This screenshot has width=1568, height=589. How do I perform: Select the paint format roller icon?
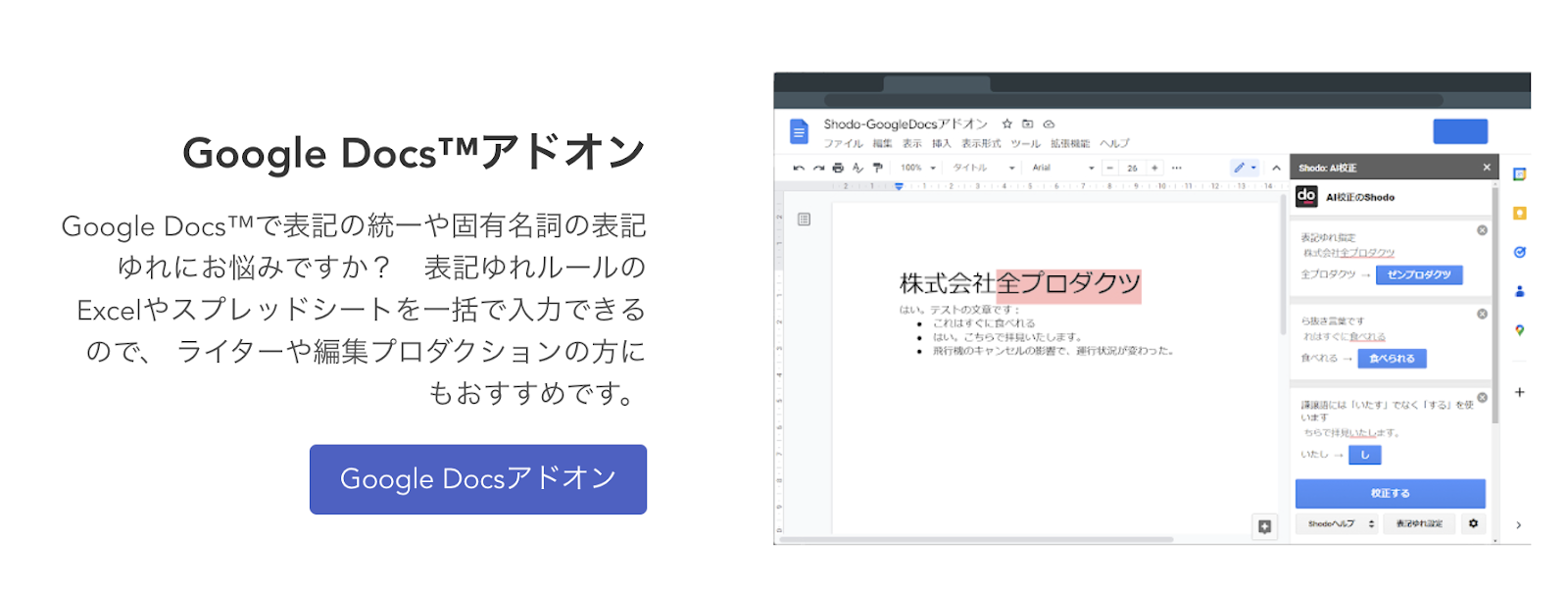[877, 168]
